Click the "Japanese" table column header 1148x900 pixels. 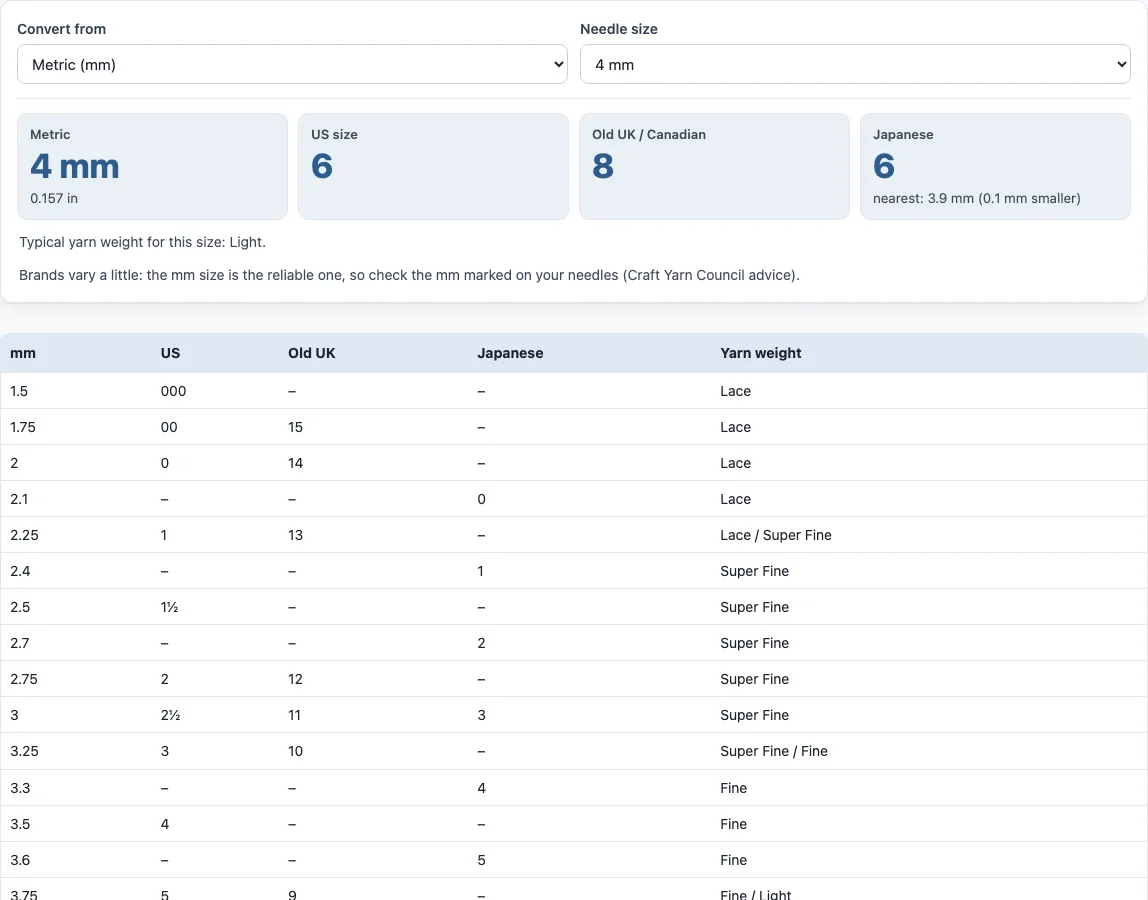510,353
